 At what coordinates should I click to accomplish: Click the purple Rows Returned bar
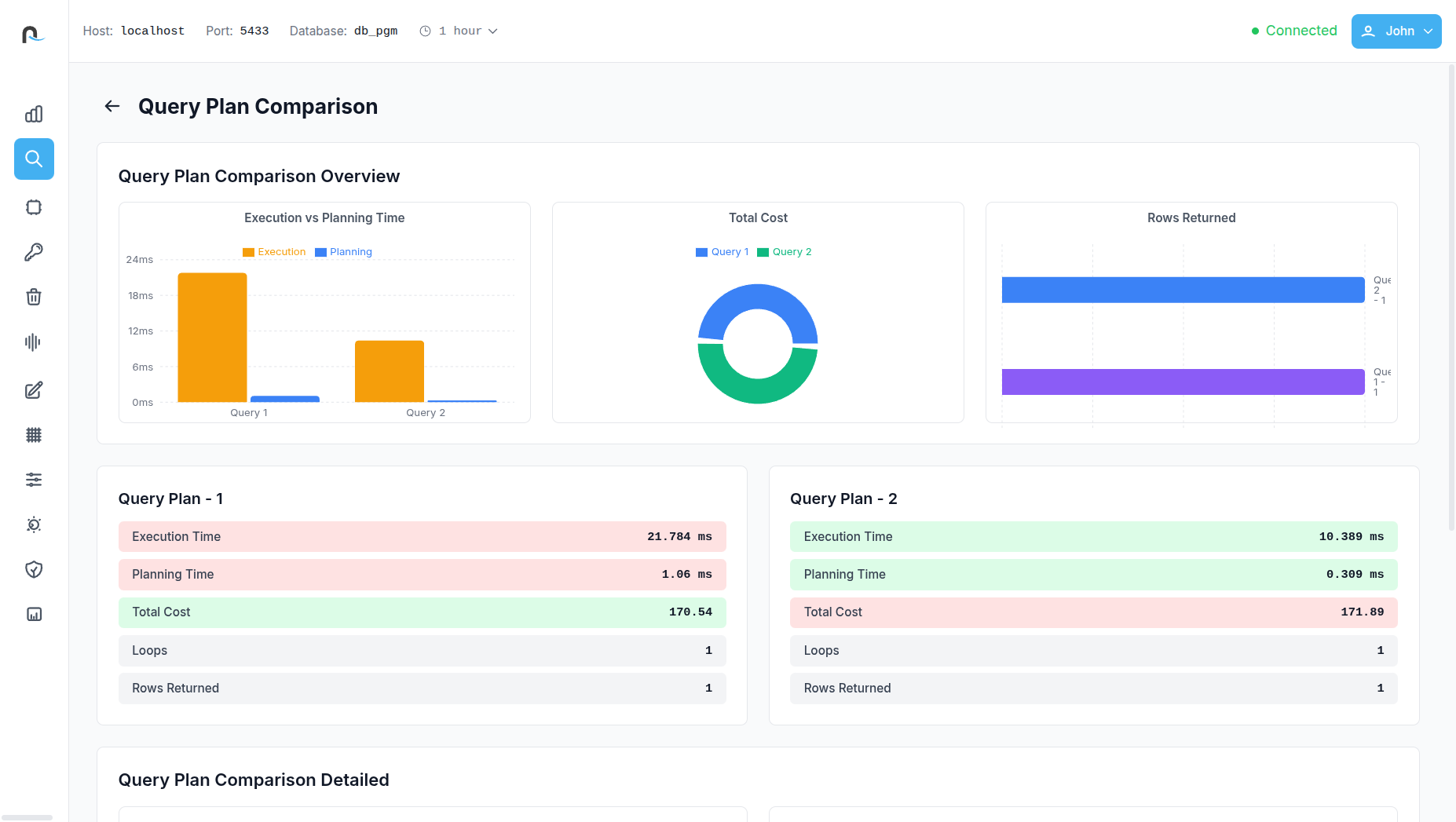coord(1182,382)
